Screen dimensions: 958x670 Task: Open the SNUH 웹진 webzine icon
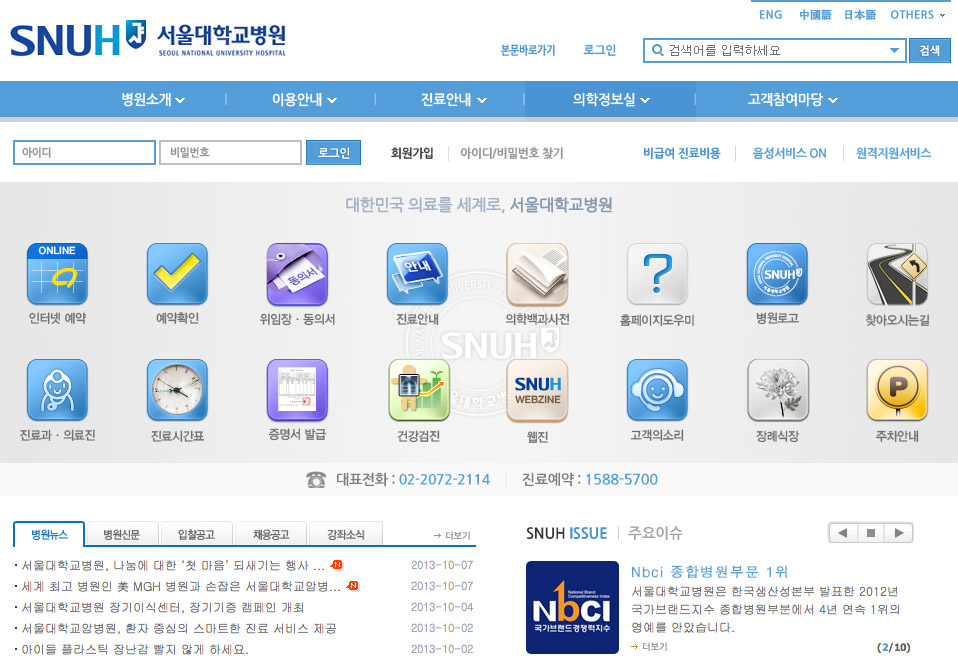[x=537, y=390]
